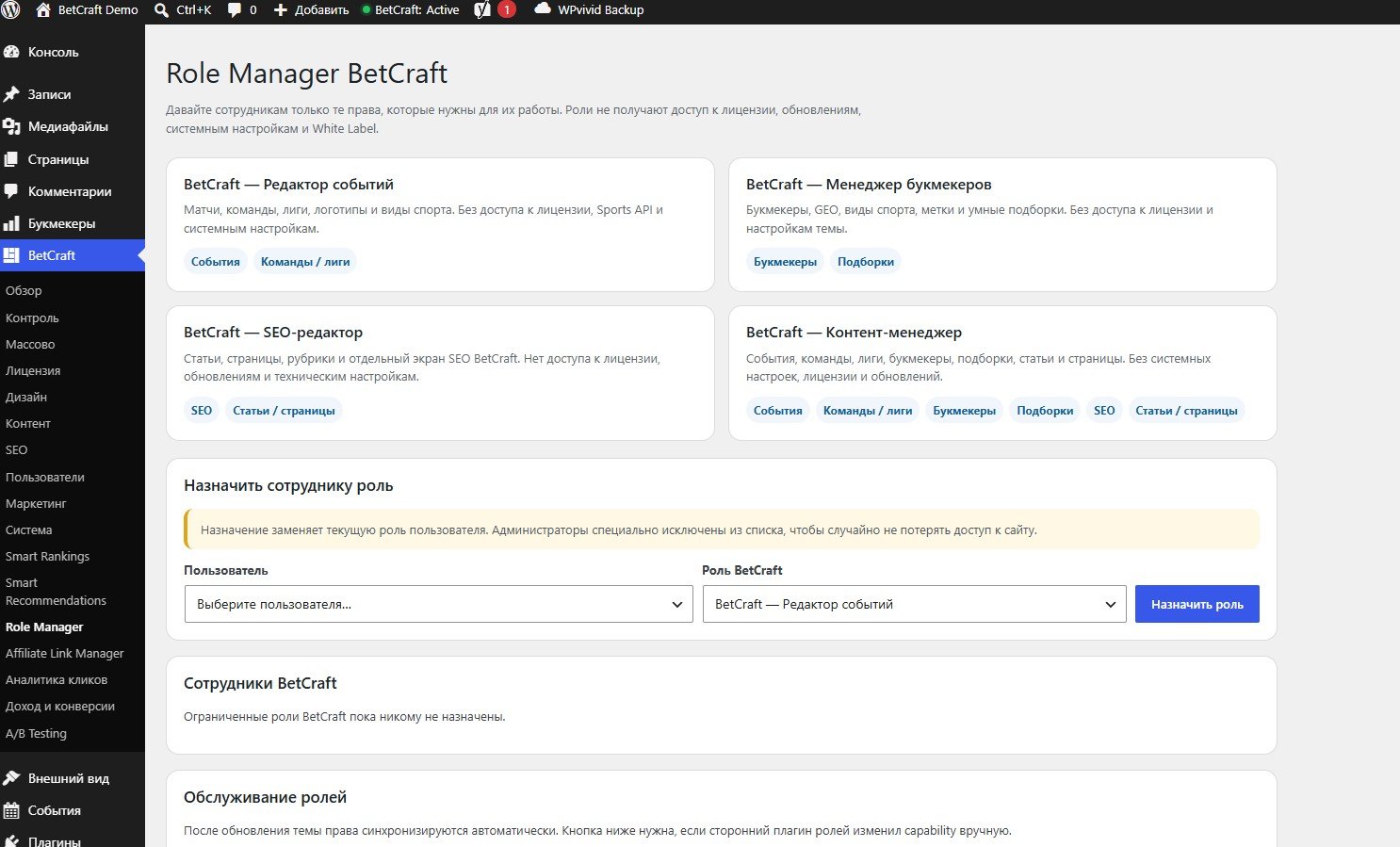The image size is (1400, 847).
Task: Open the События calendar icon in sidebar
Action: [11, 810]
